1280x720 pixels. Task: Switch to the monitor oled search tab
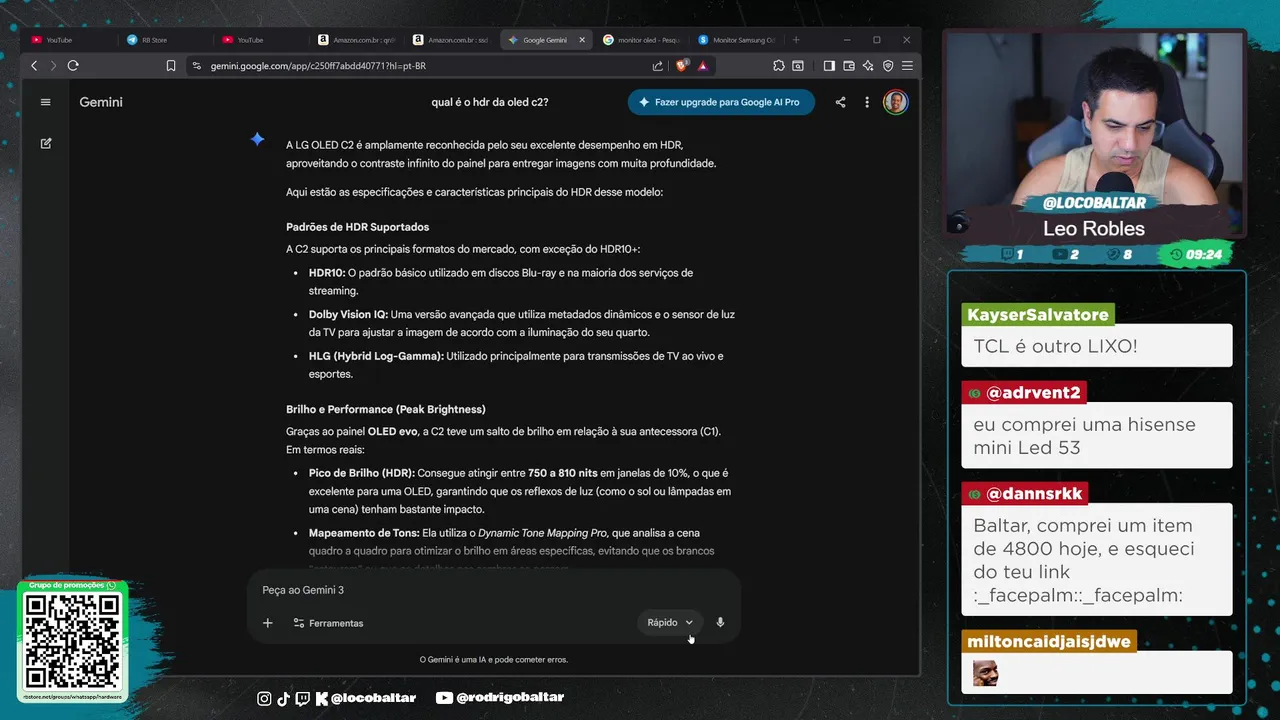642,40
